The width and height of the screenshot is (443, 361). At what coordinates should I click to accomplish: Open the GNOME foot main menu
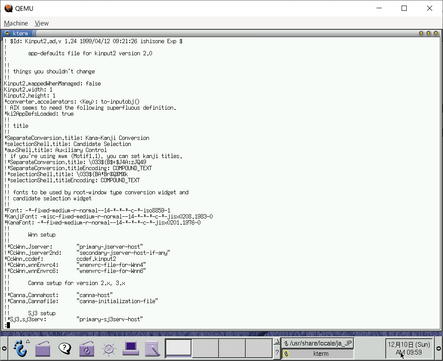21,348
